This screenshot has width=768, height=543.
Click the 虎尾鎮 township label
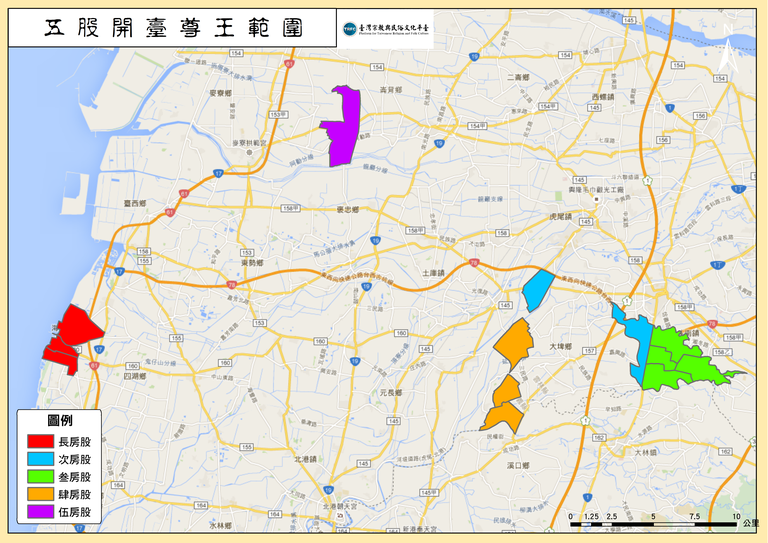click(560, 216)
